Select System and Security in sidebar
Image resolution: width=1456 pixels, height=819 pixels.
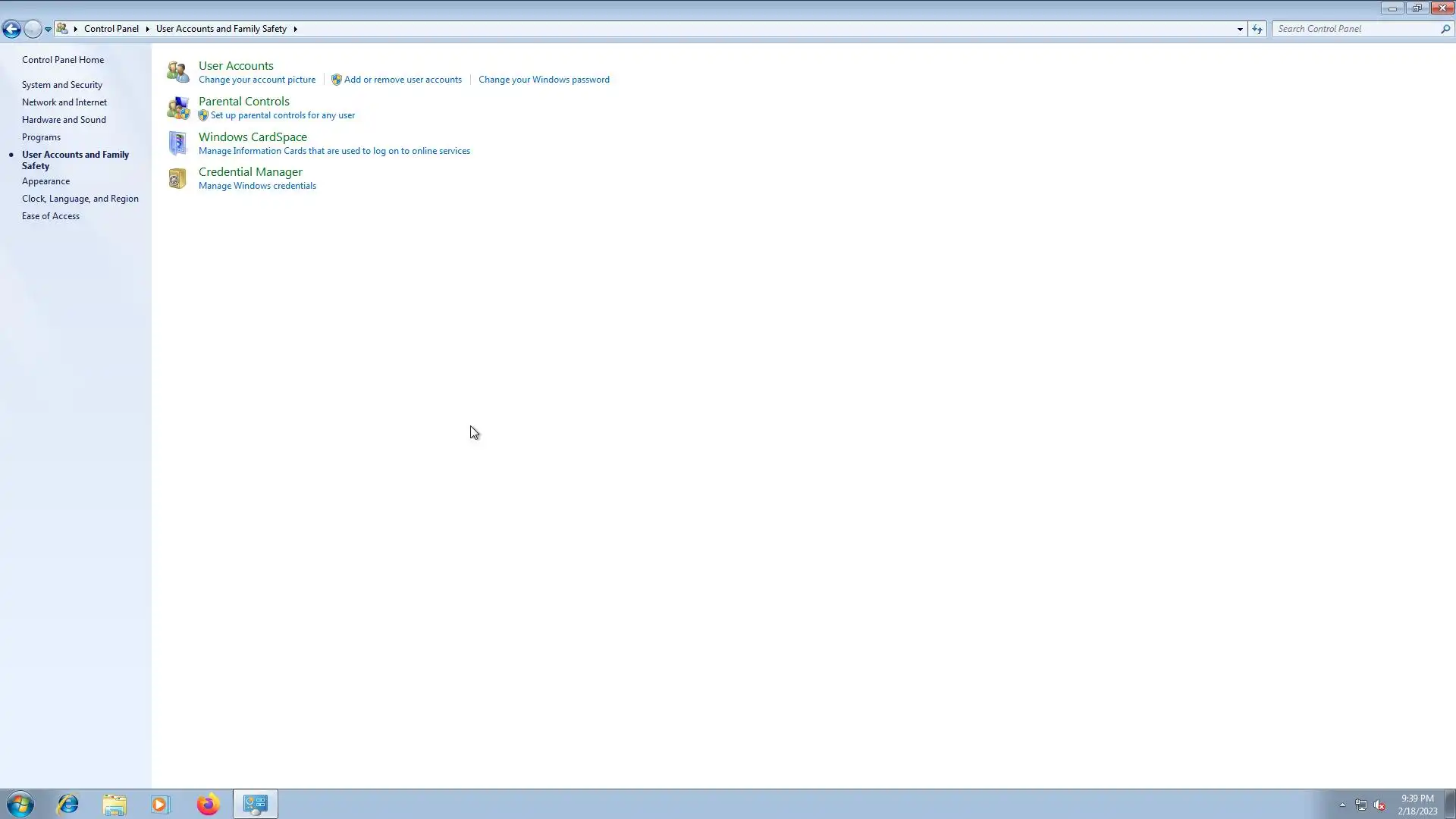click(x=62, y=85)
